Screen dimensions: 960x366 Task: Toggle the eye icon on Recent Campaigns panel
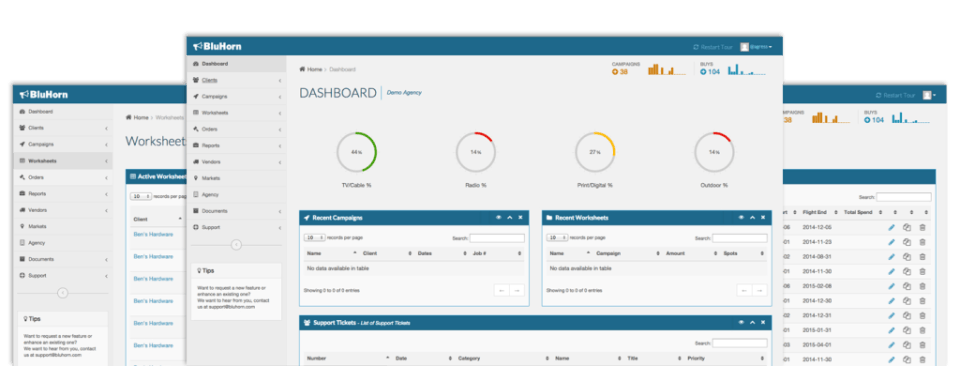498,217
